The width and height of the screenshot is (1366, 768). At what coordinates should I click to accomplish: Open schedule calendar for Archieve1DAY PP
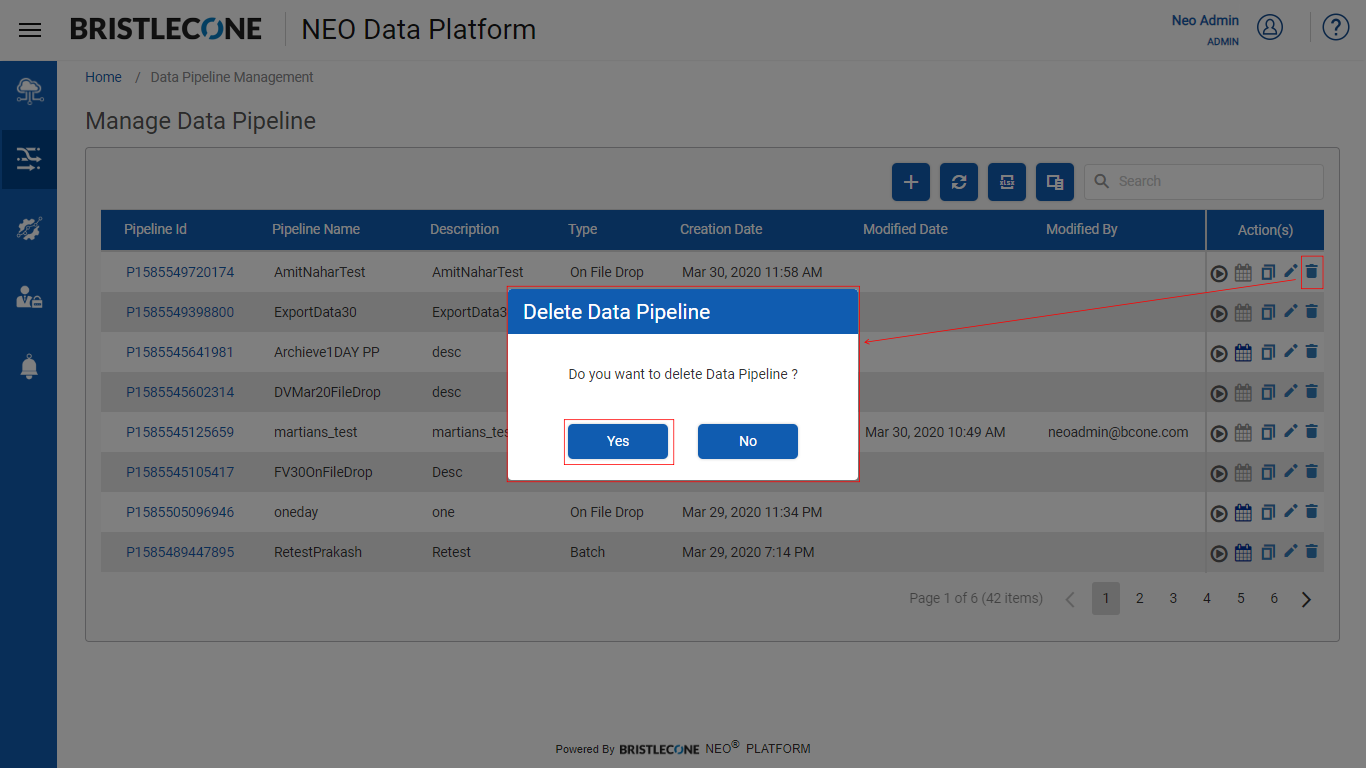click(1243, 352)
